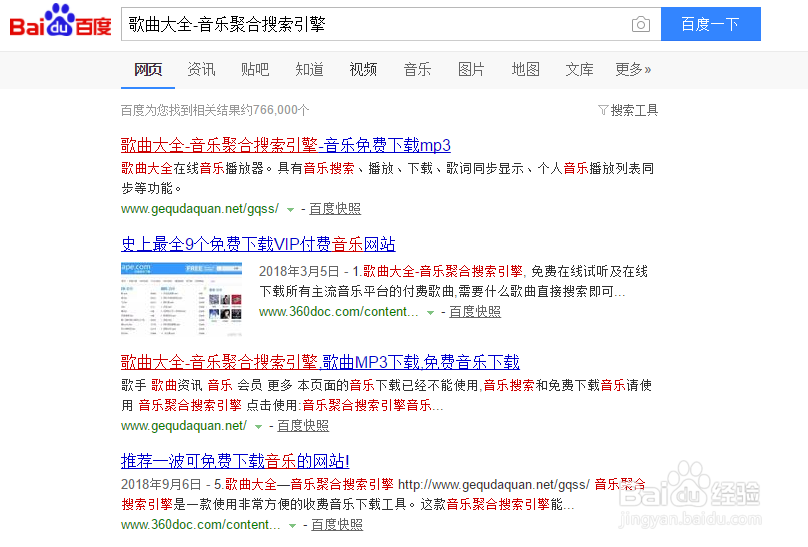This screenshot has height=547, width=808.
Task: Click URL www.gequdaquan.net/ below third result
Action: (184, 426)
